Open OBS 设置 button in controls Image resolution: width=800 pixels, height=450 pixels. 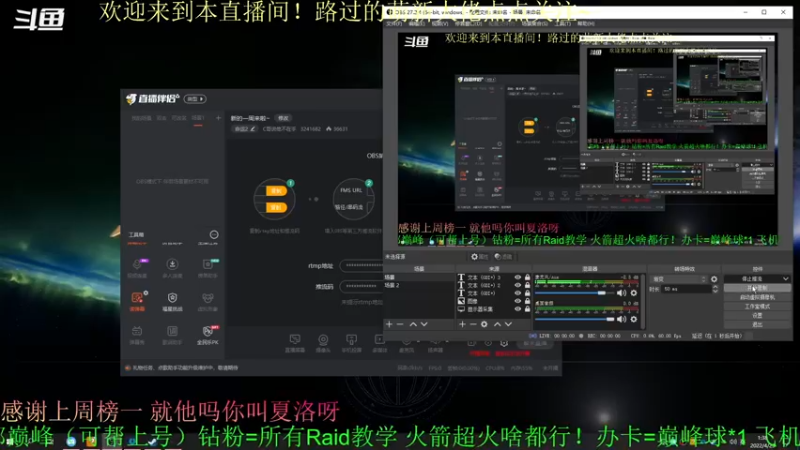pos(757,315)
